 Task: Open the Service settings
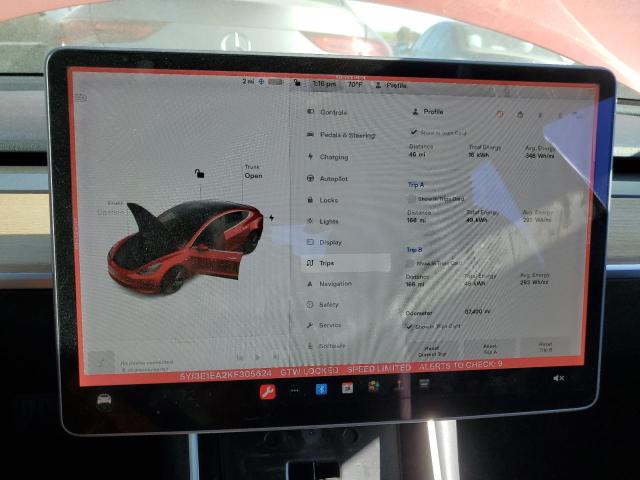coord(324,325)
